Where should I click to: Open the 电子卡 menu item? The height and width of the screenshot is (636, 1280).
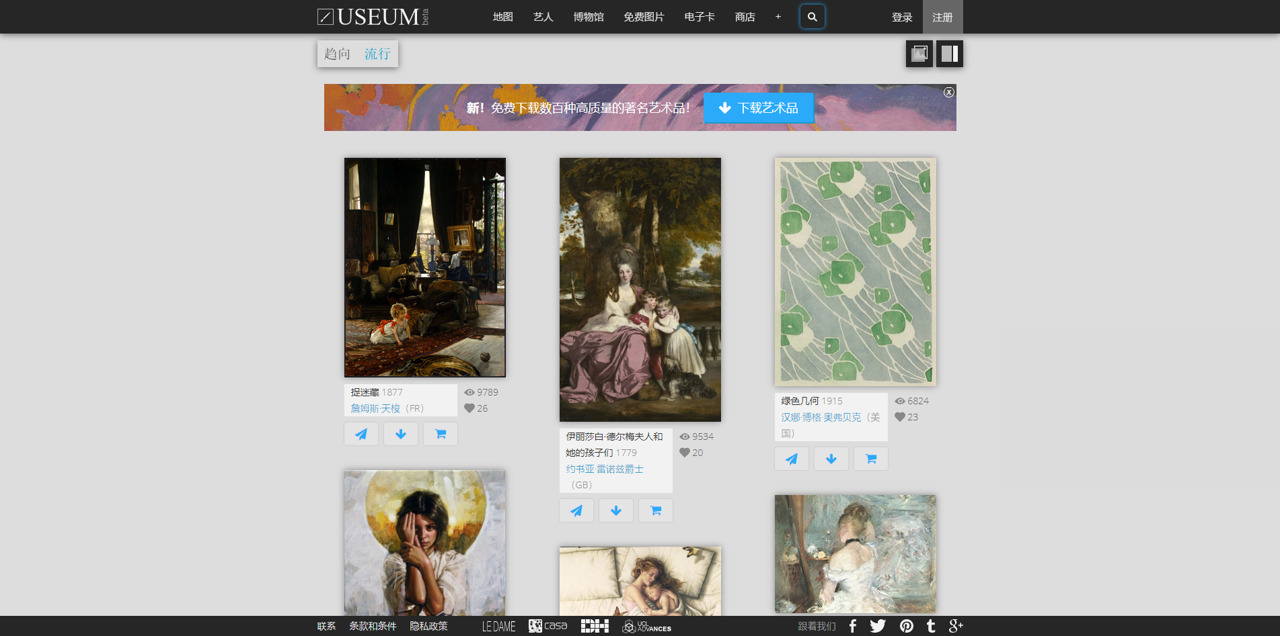700,17
